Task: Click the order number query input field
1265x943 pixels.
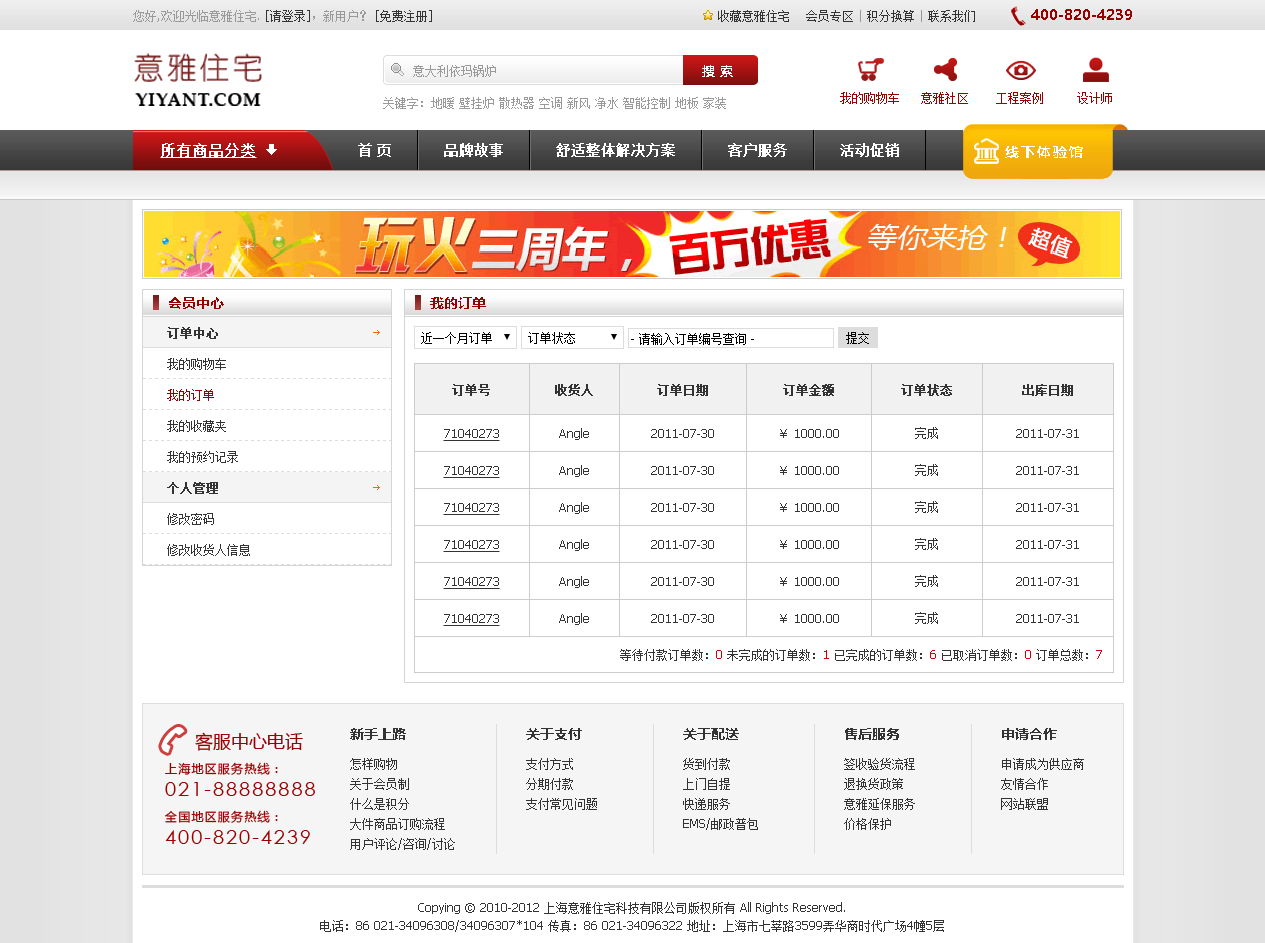Action: (730, 338)
